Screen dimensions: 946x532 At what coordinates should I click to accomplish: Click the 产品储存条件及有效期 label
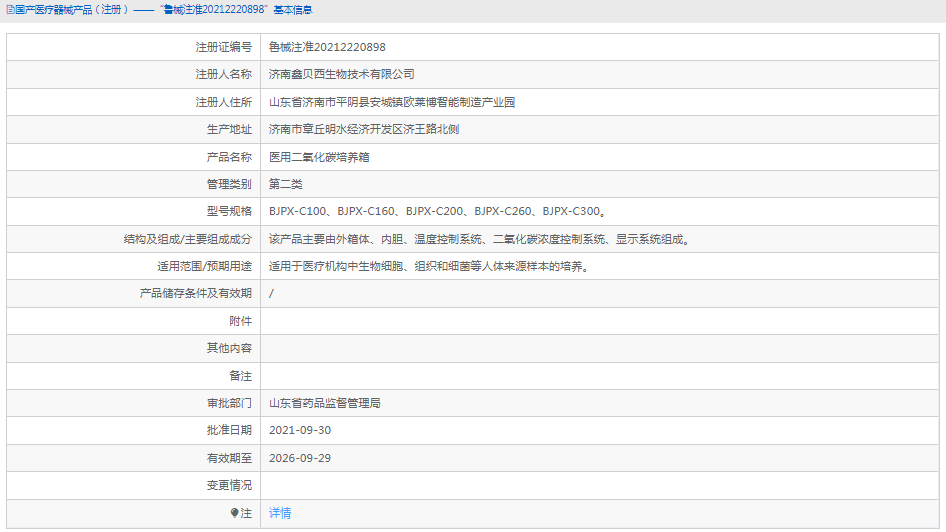click(x=195, y=293)
